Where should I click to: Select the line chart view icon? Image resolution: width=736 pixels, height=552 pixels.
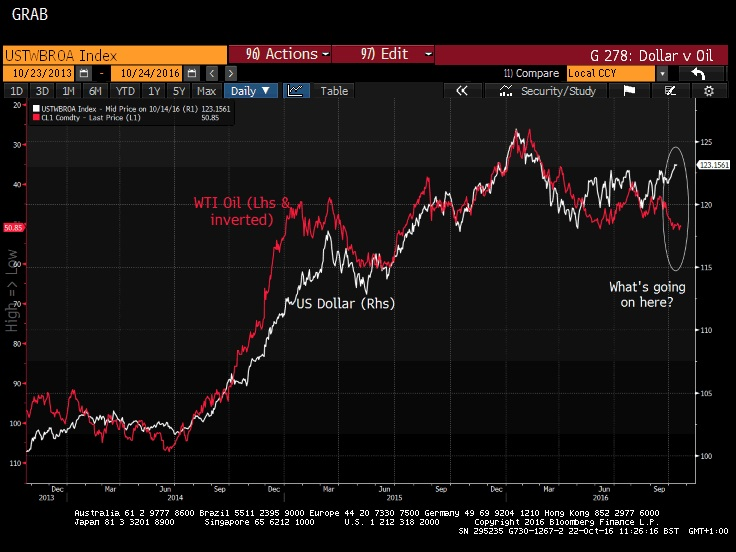(296, 91)
